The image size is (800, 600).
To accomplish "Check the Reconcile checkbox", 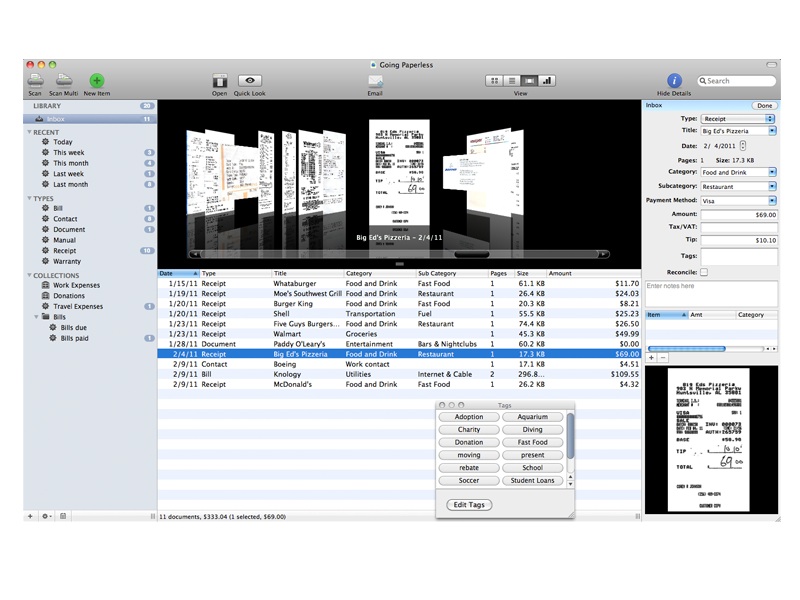I will 704,271.
